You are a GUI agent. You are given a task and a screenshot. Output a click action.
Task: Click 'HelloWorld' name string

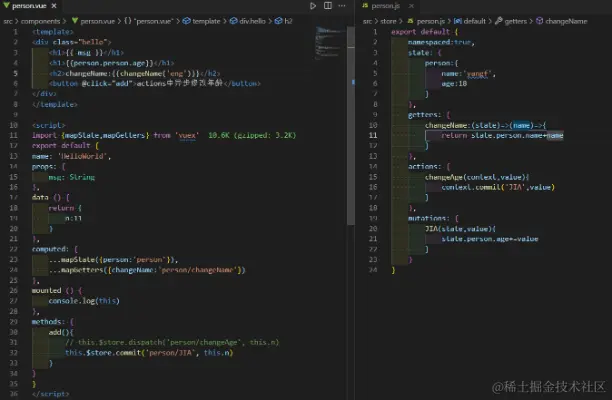click(82, 156)
